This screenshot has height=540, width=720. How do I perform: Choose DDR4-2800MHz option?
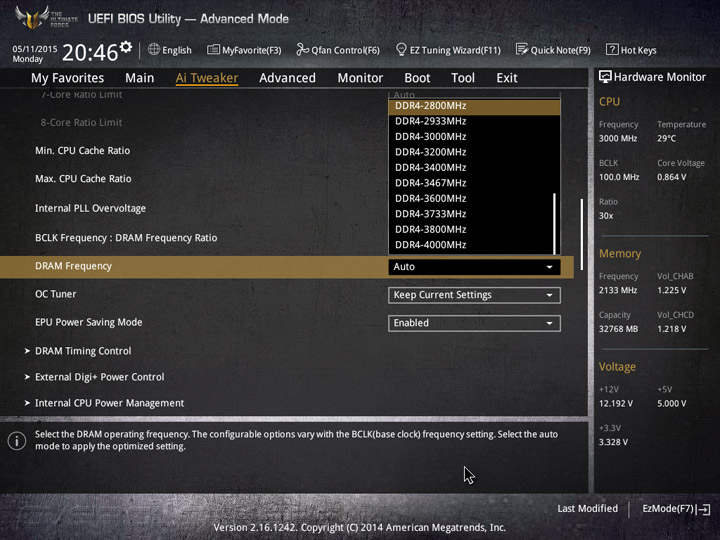point(474,106)
